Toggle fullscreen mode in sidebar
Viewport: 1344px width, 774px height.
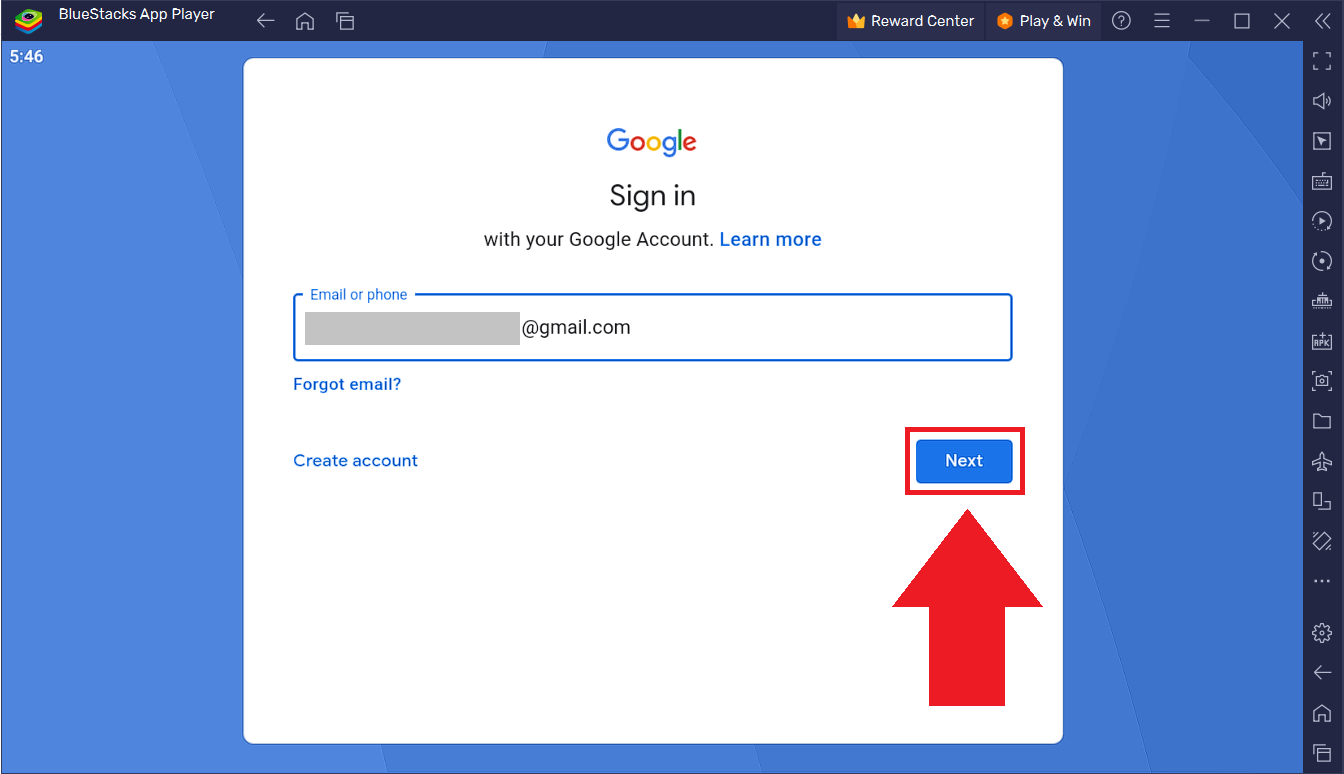(1322, 61)
